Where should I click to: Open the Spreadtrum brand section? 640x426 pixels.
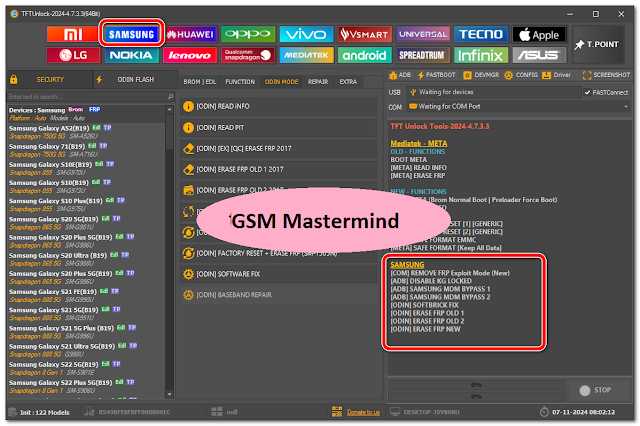coord(423,55)
